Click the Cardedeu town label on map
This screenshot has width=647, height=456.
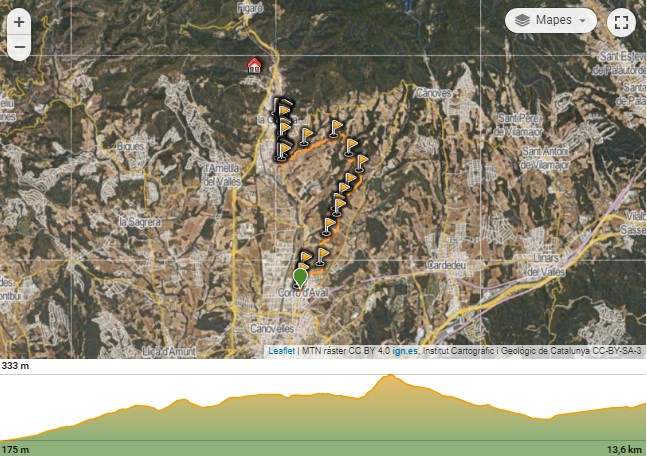(446, 265)
